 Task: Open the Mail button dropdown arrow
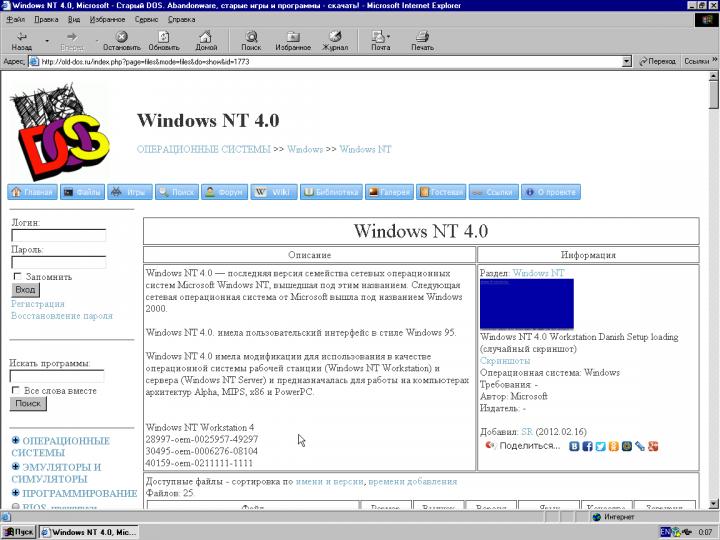[x=389, y=36]
